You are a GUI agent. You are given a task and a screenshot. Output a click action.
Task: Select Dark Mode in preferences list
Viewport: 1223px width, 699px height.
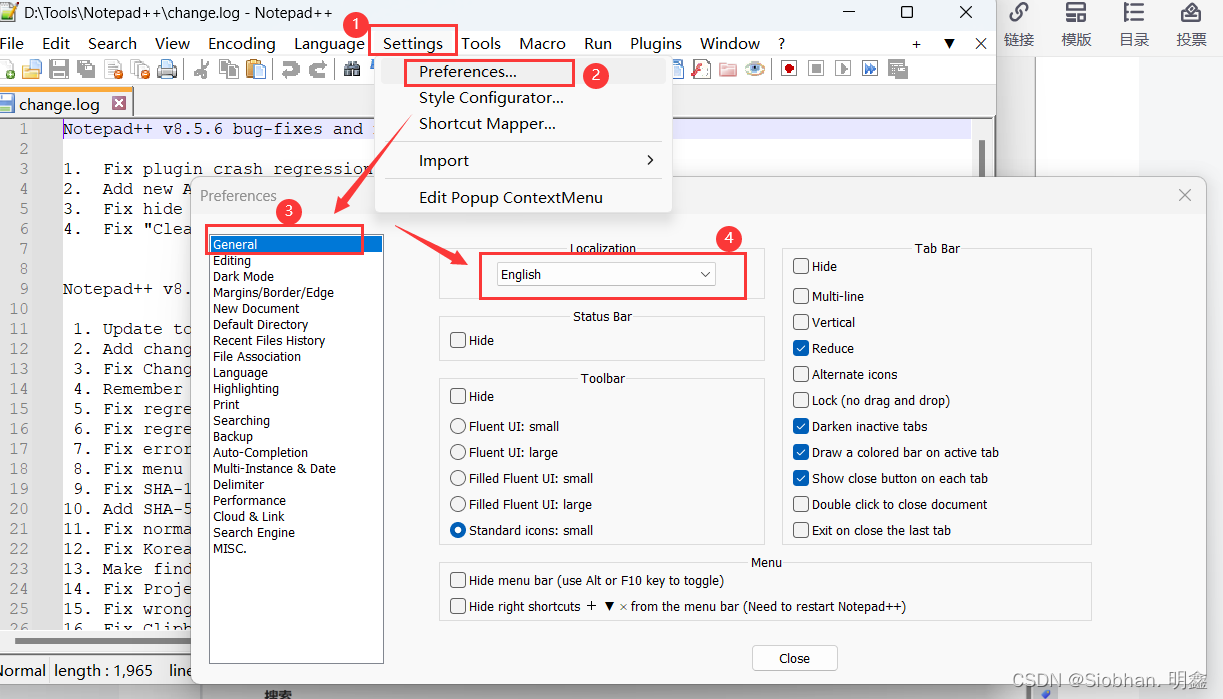(243, 276)
